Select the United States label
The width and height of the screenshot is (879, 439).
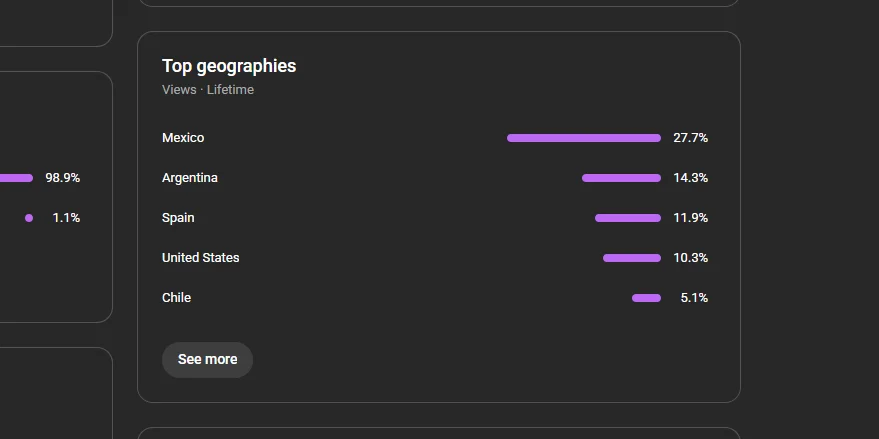coord(201,258)
